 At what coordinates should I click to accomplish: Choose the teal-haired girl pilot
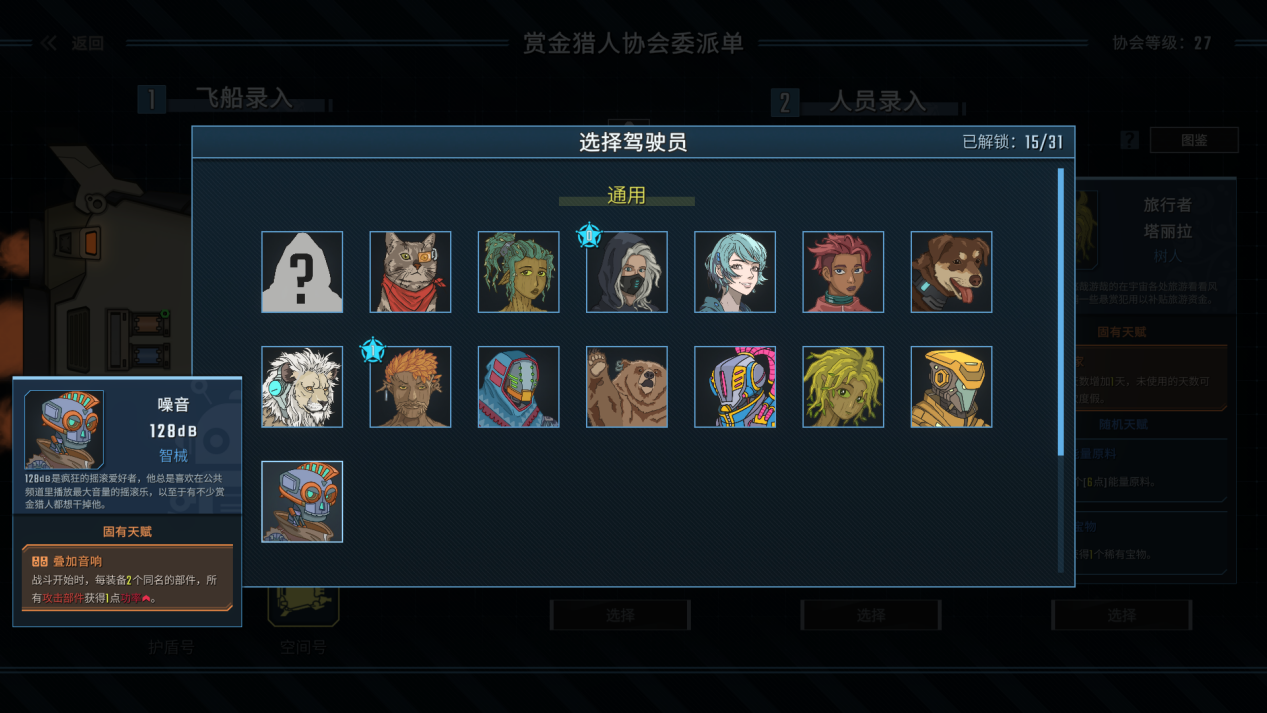[735, 272]
